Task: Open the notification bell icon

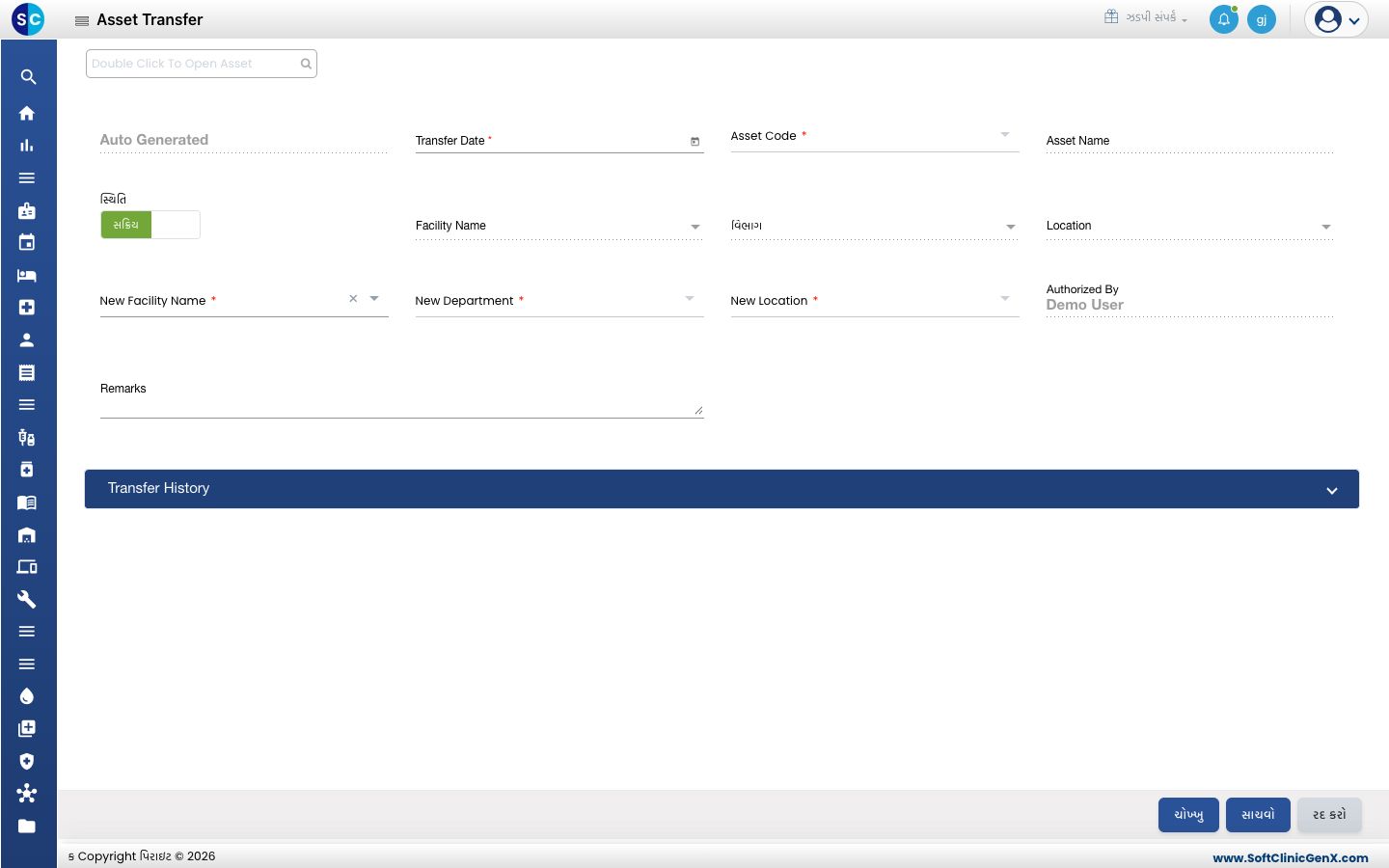Action: pyautogui.click(x=1224, y=19)
